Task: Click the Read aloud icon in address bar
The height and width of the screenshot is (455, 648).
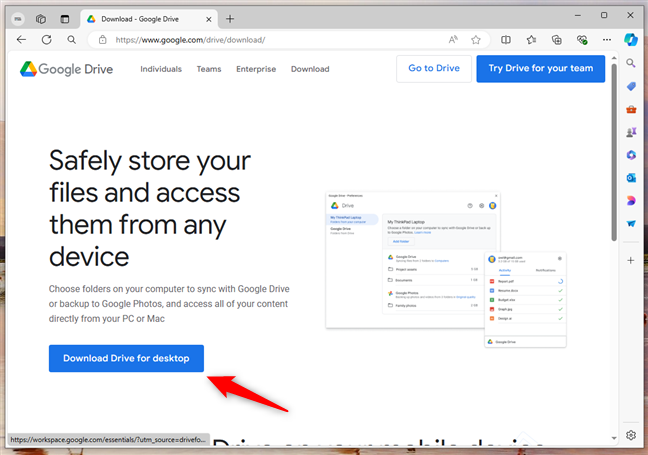Action: [x=453, y=40]
